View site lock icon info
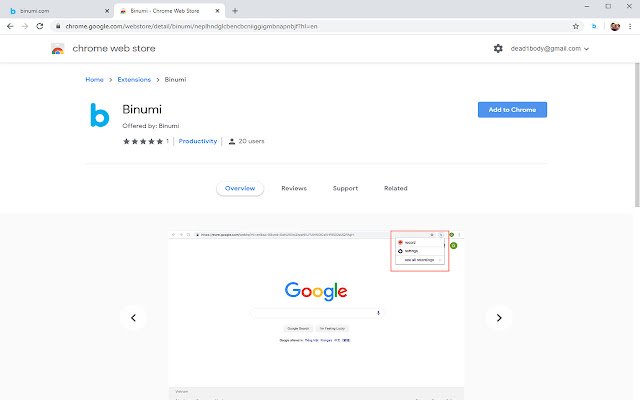Image resolution: width=640 pixels, height=400 pixels. point(58,26)
